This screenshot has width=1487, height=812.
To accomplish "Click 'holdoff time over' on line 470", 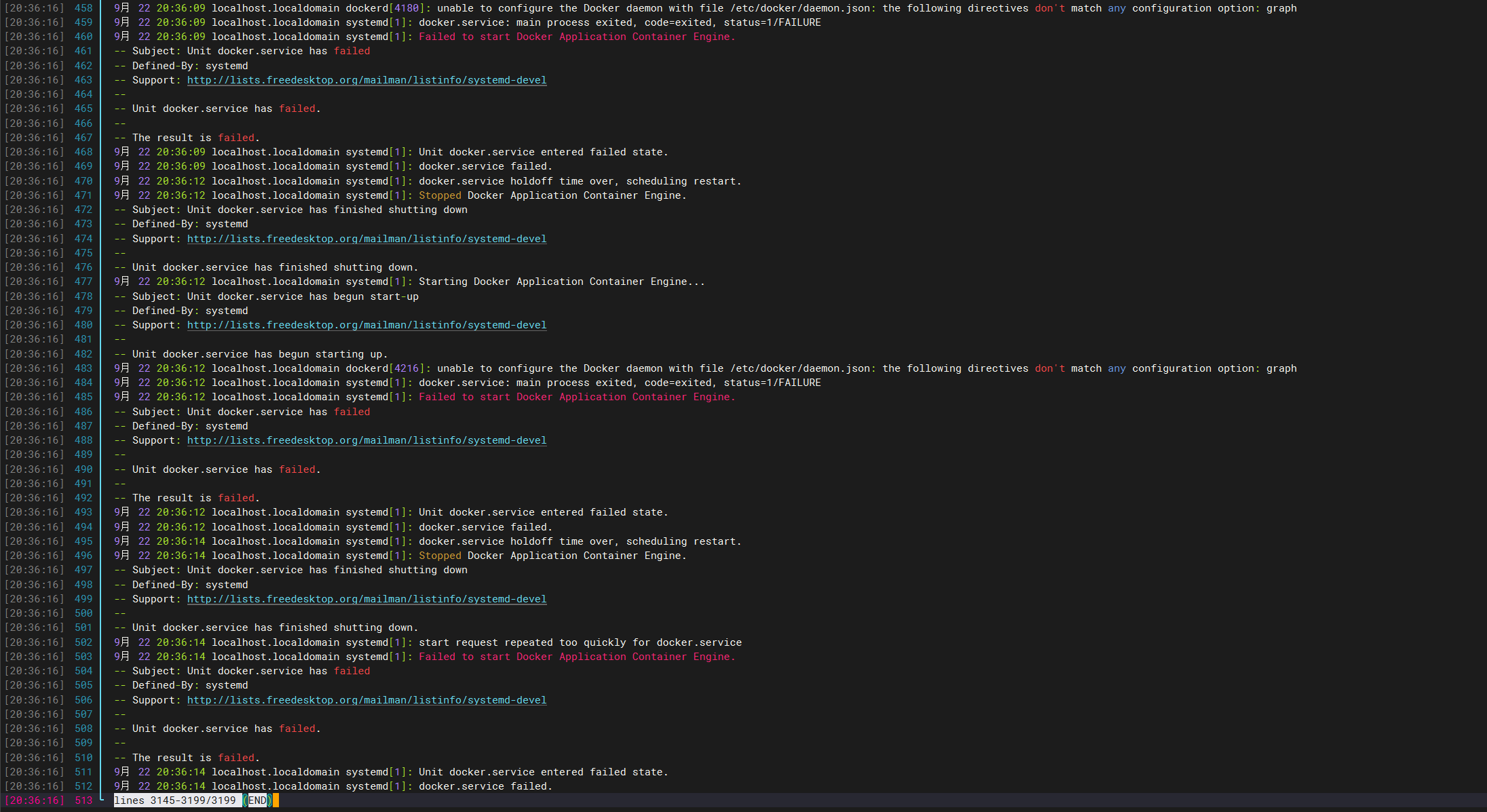I will (562, 181).
